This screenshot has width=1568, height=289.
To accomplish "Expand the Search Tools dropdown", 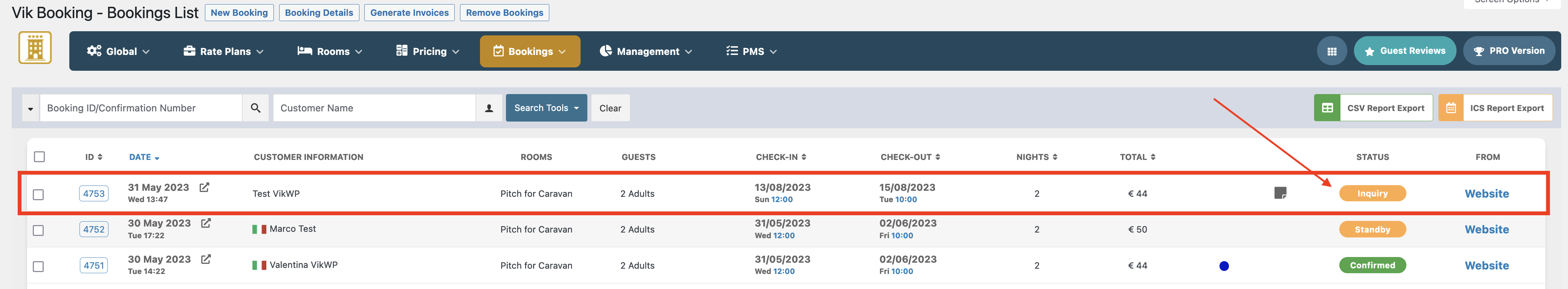I will (546, 108).
